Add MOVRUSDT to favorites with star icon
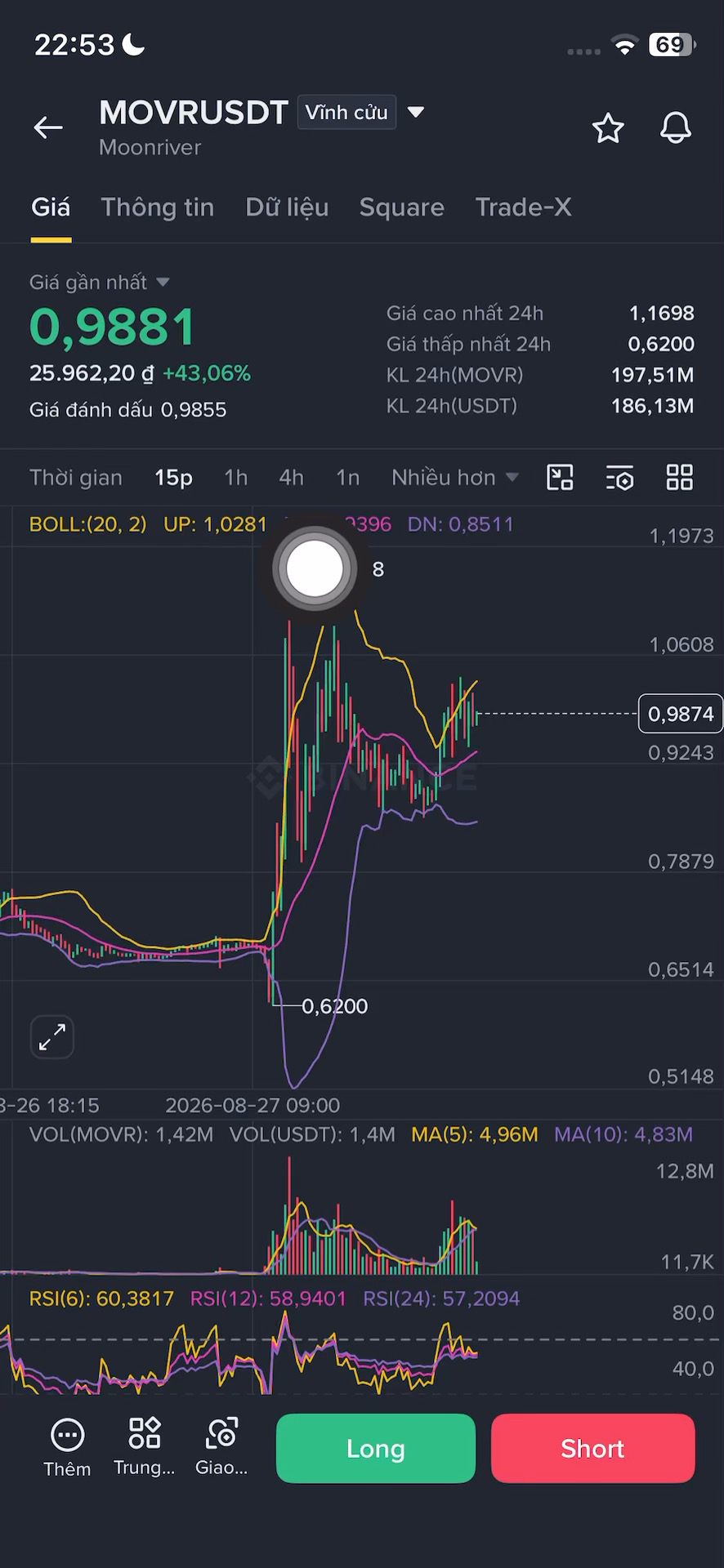This screenshot has width=724, height=1568. click(608, 128)
